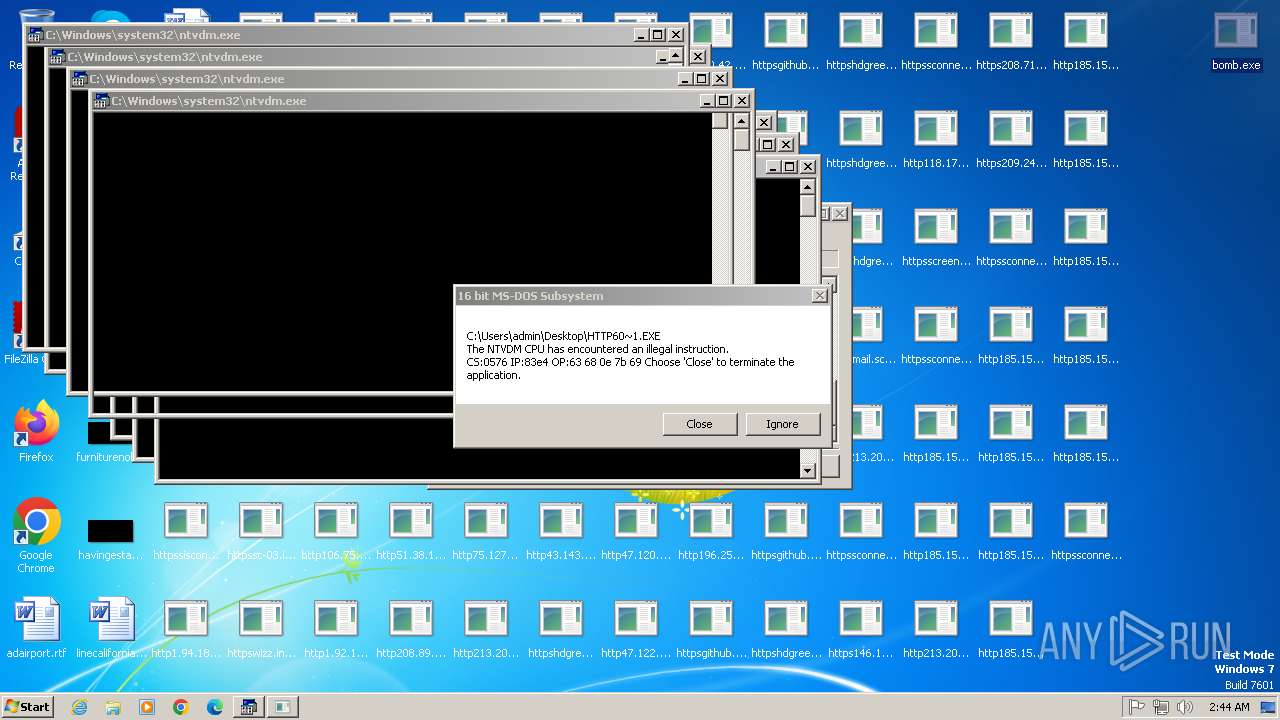Image resolution: width=1280 pixels, height=720 pixels.
Task: Open the Action Center flag in tray
Action: click(1137, 707)
